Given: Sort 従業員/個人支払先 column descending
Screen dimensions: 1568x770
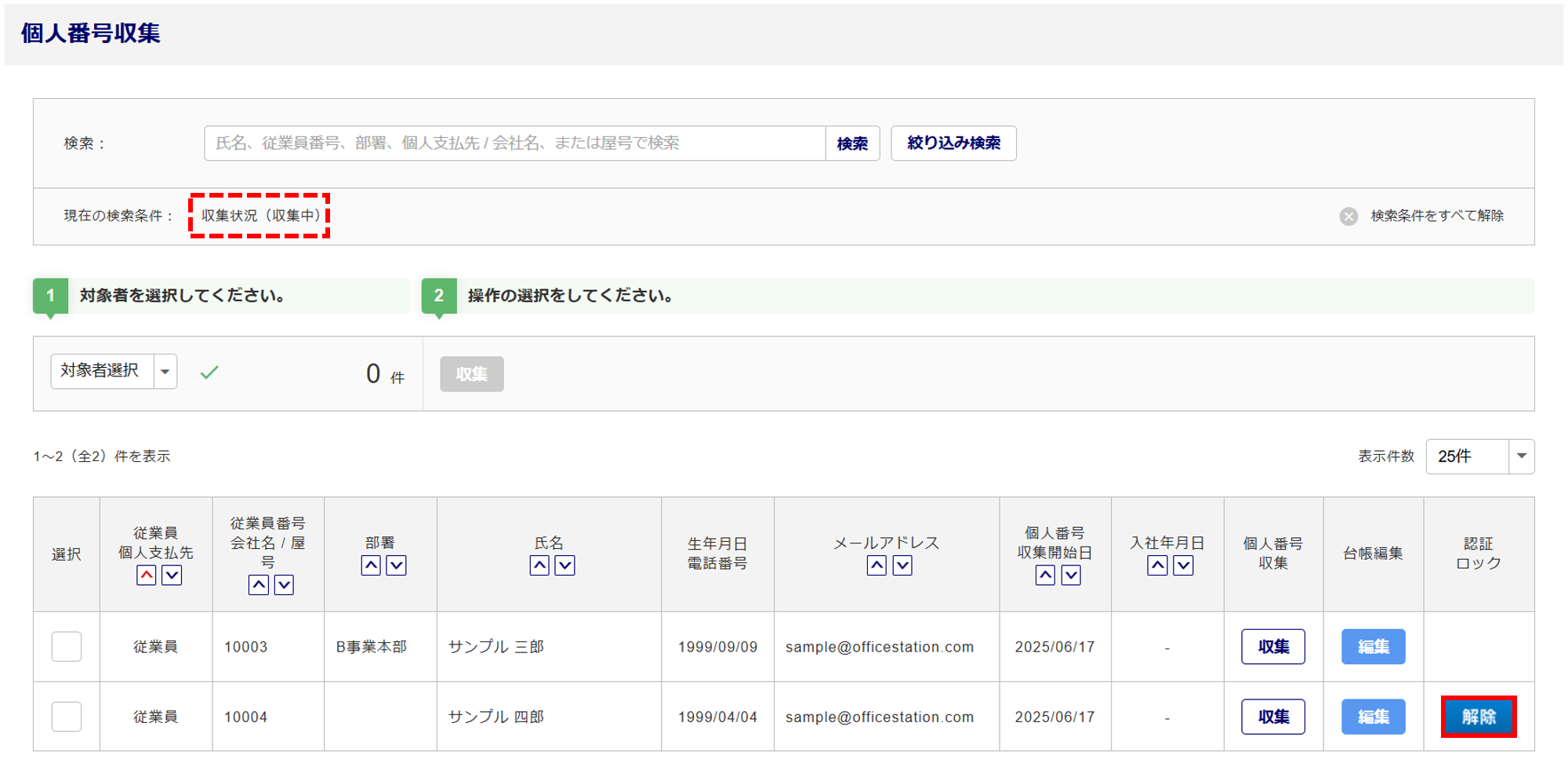Looking at the screenshot, I should (172, 576).
